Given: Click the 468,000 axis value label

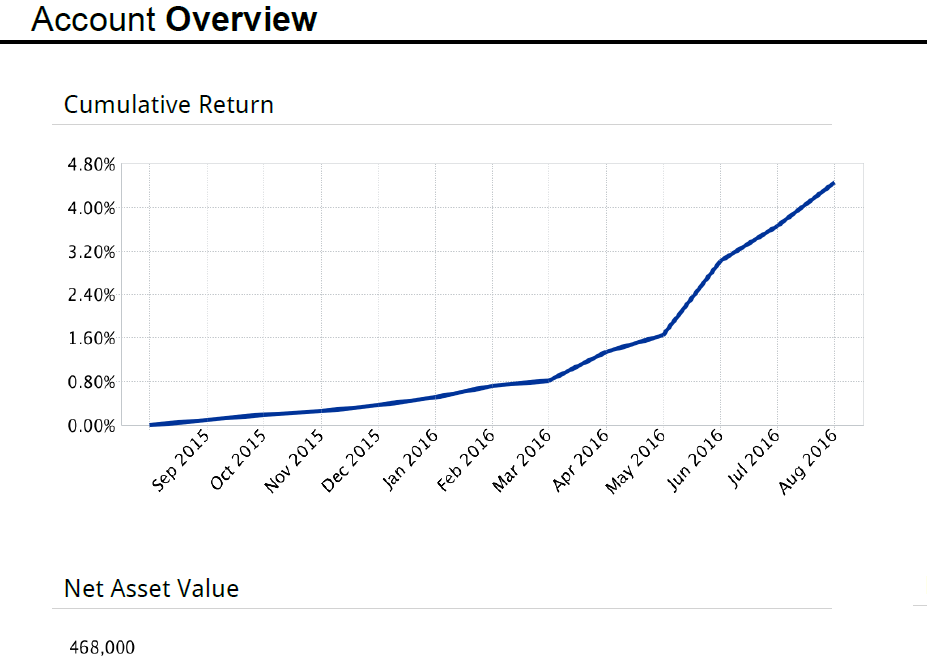Looking at the screenshot, I should 102,648.
